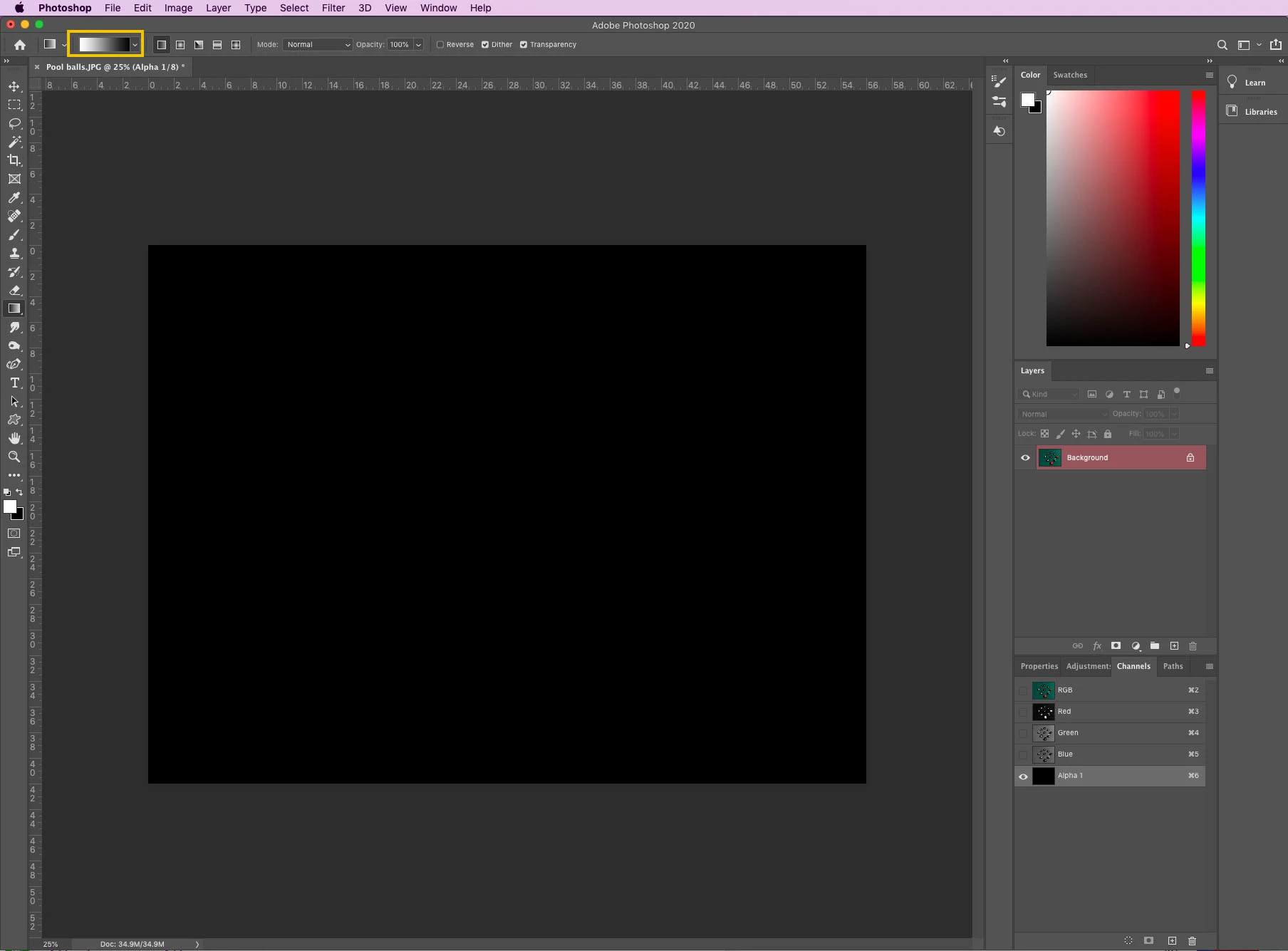Image resolution: width=1288 pixels, height=951 pixels.
Task: Open the tool preset picker arrow
Action: point(64,46)
